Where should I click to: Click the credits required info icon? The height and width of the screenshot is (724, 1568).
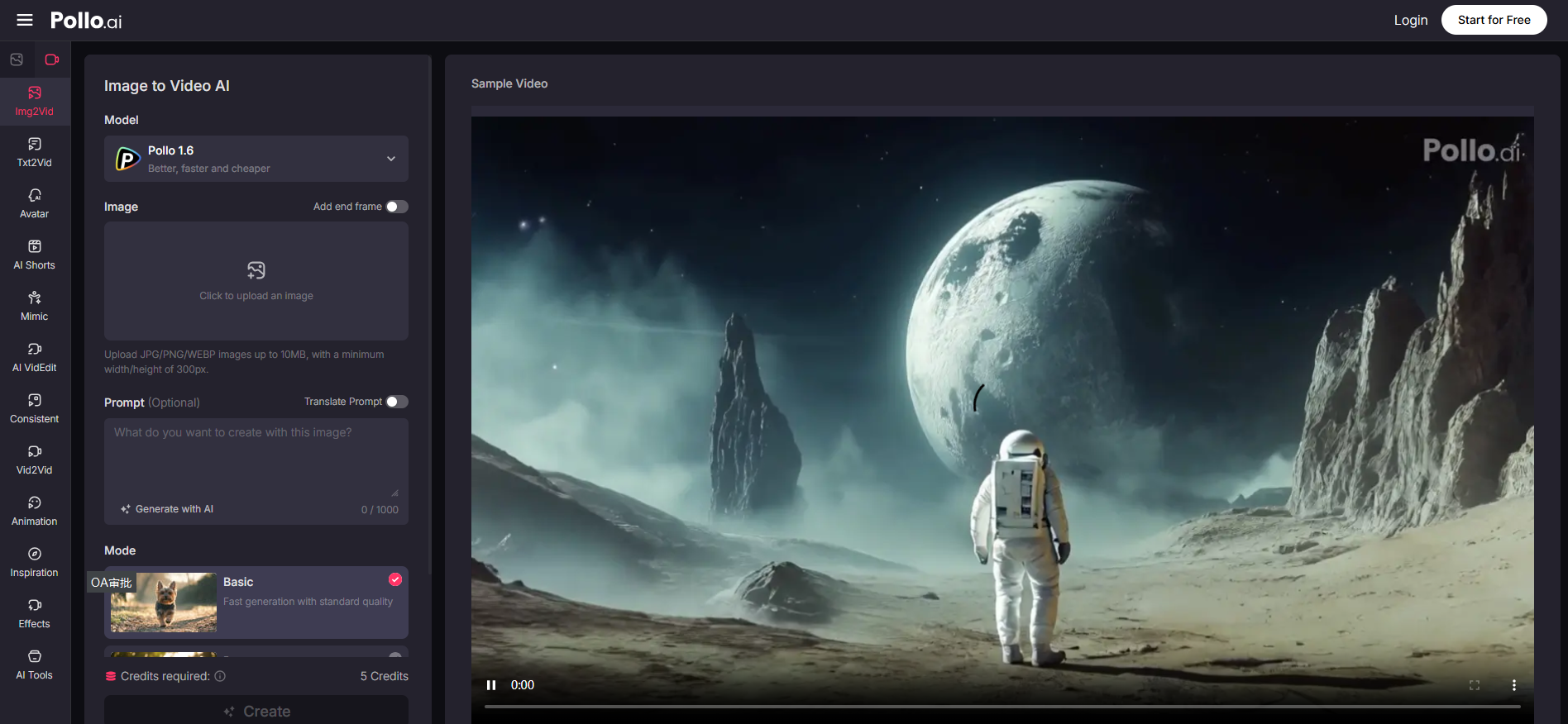coord(220,676)
